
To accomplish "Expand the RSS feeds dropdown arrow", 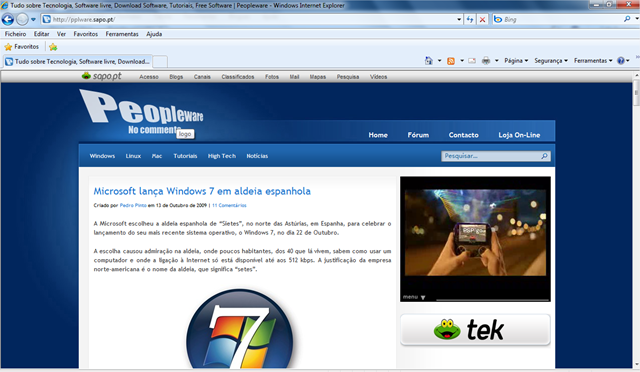I will pyautogui.click(x=462, y=60).
